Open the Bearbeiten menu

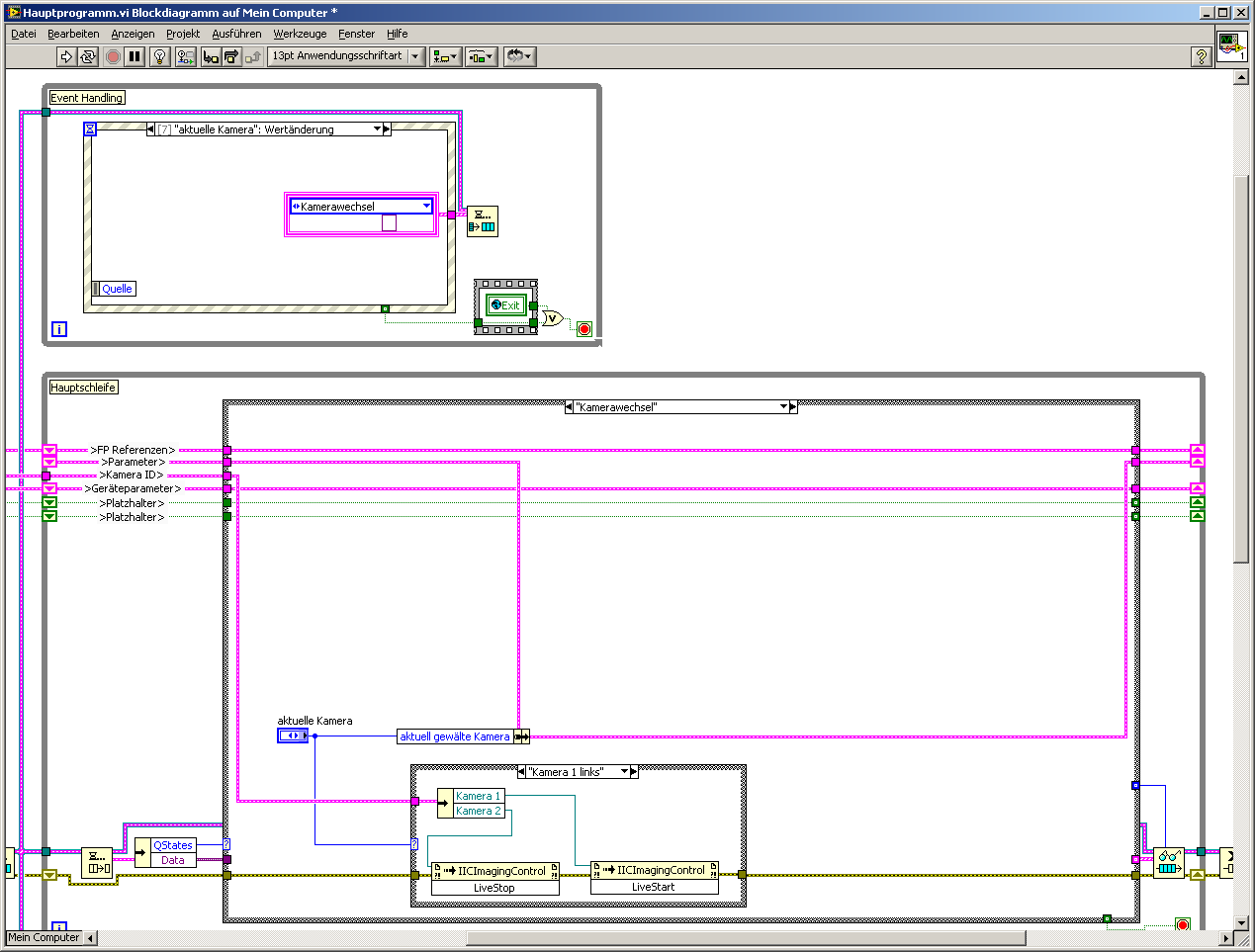tap(73, 34)
